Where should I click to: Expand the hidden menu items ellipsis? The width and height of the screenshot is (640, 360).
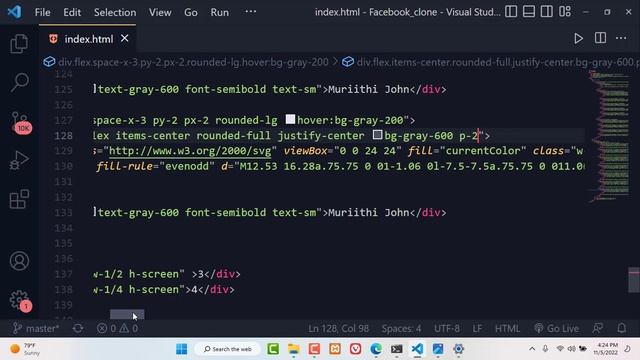251,12
